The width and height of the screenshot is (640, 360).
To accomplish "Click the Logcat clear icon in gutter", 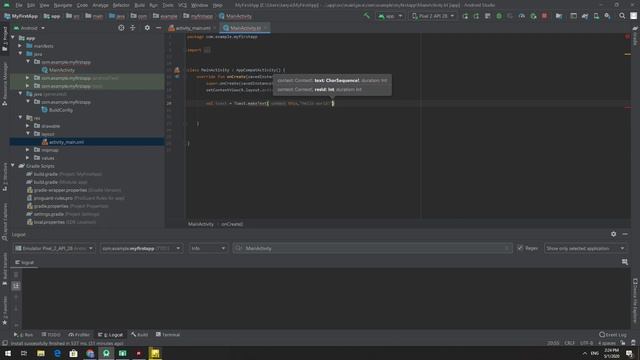I will tap(16, 275).
